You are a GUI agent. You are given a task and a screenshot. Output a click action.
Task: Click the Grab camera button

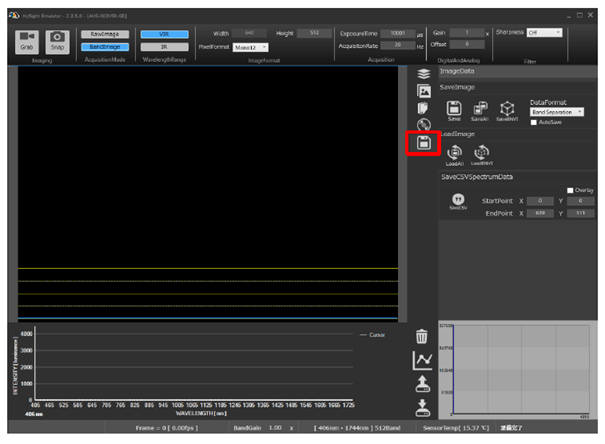tap(27, 42)
